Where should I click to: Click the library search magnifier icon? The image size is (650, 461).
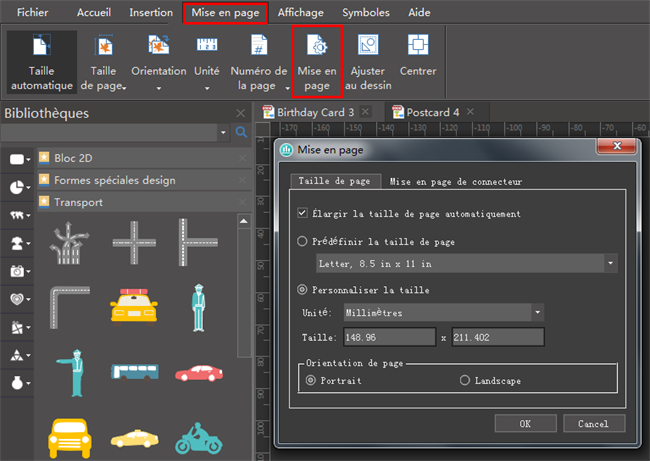coord(241,132)
